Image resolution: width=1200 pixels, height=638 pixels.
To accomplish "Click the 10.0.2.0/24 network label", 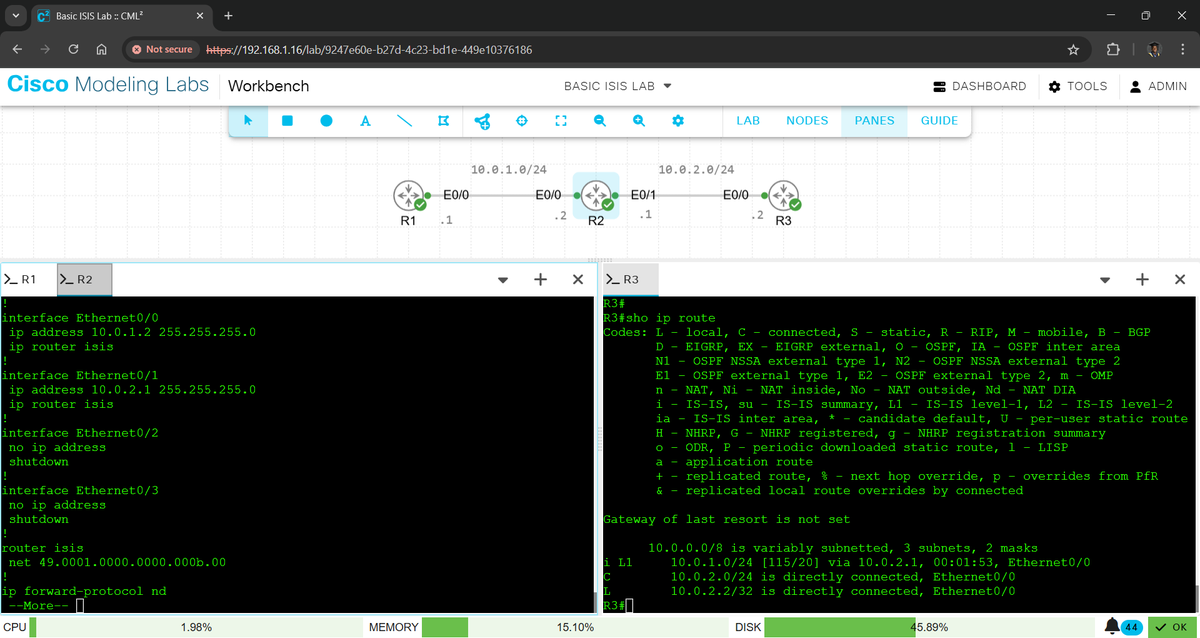I will coord(696,170).
